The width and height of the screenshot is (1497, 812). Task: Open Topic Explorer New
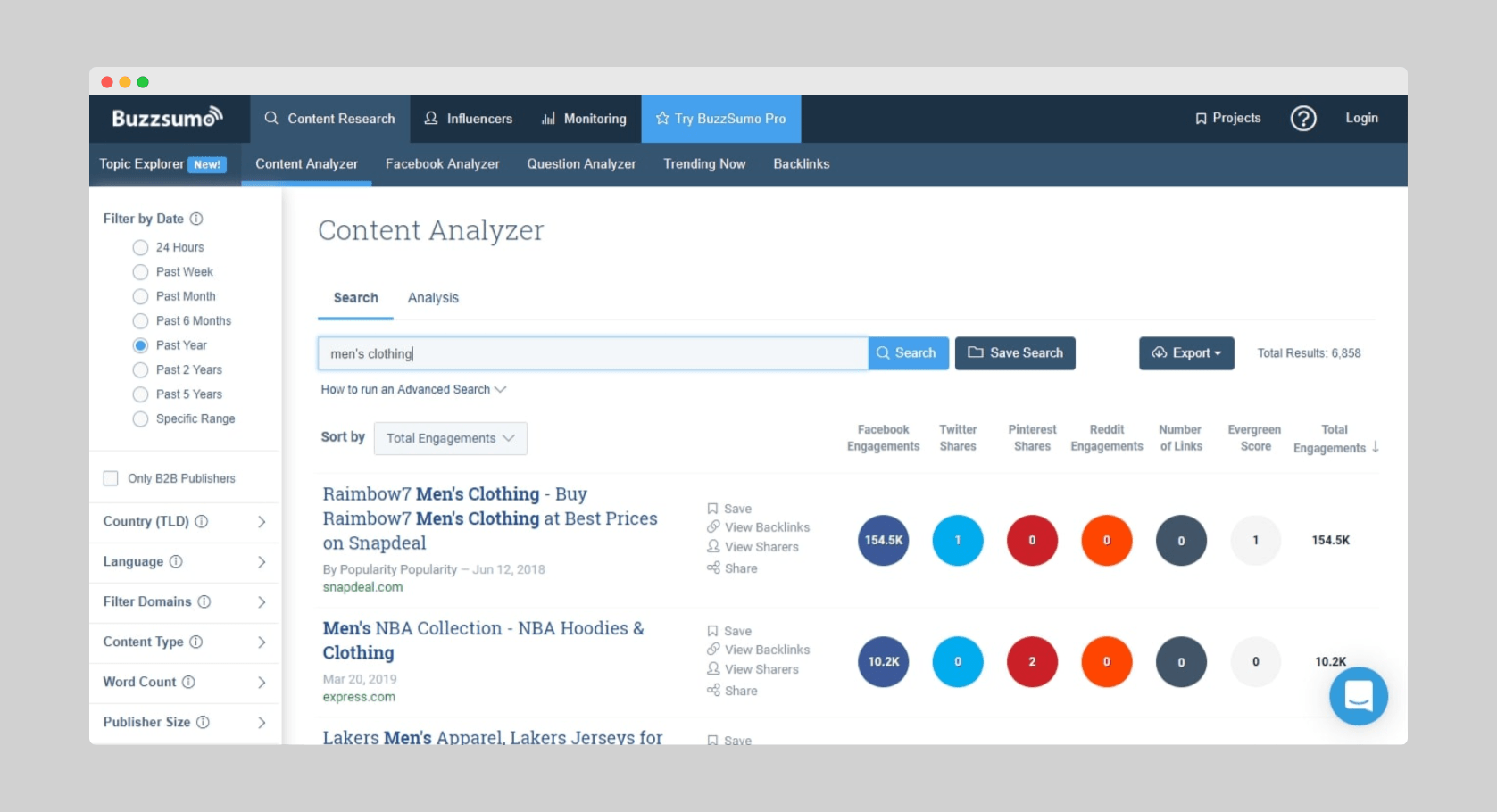[162, 164]
